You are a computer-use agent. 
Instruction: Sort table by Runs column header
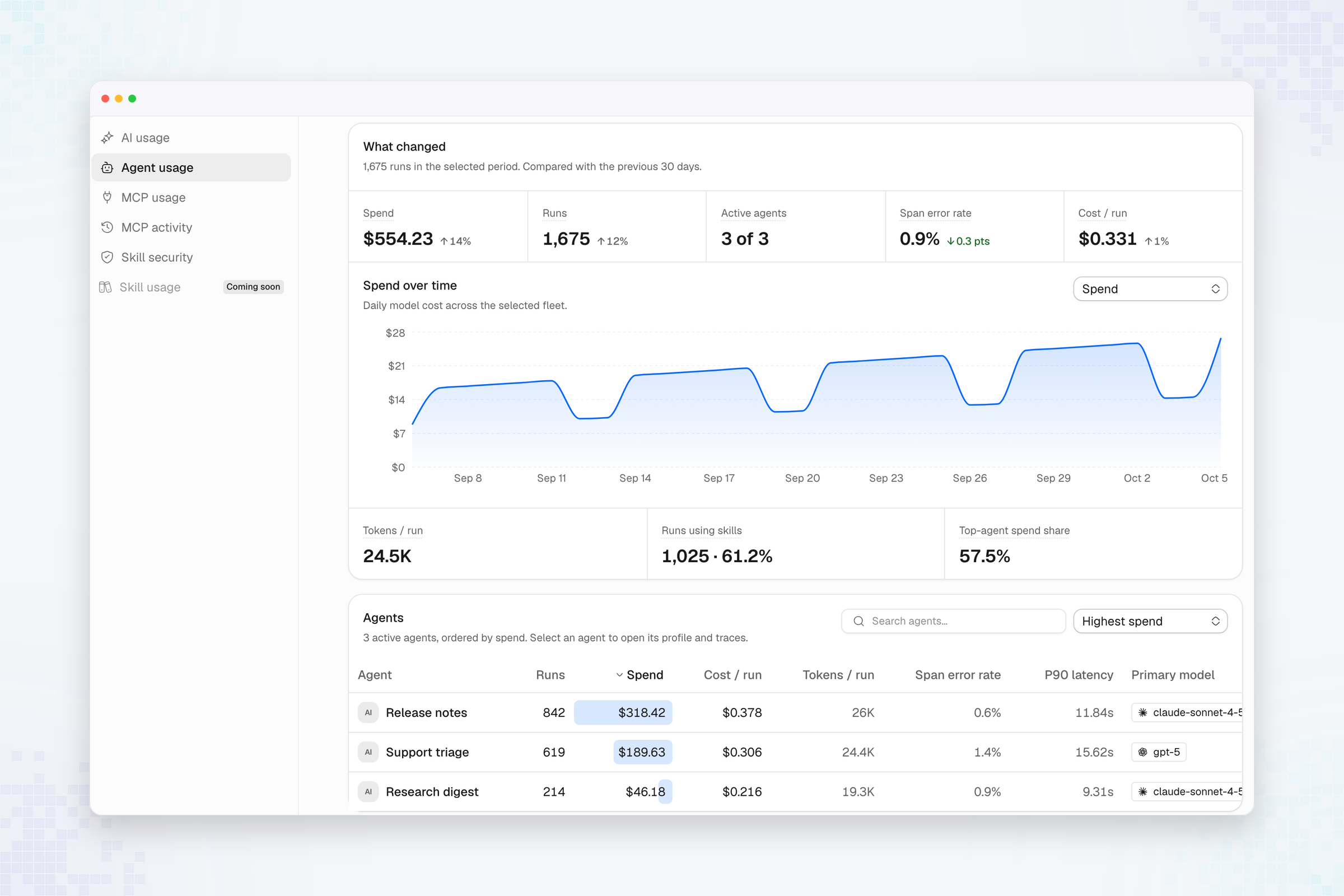[x=550, y=675]
